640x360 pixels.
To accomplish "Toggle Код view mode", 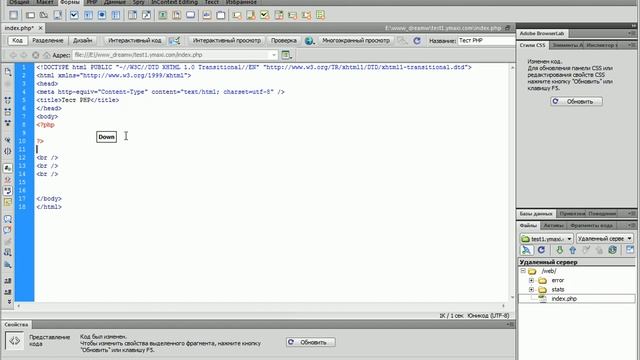I will coord(17,40).
